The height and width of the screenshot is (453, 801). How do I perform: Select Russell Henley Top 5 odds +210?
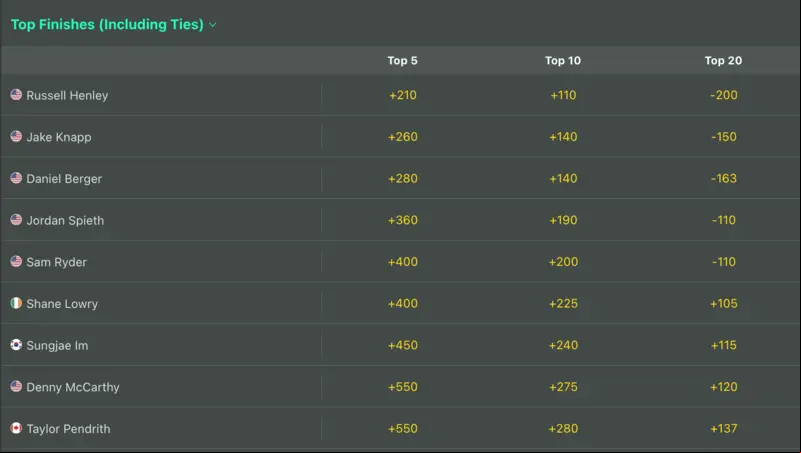pyautogui.click(x=403, y=95)
